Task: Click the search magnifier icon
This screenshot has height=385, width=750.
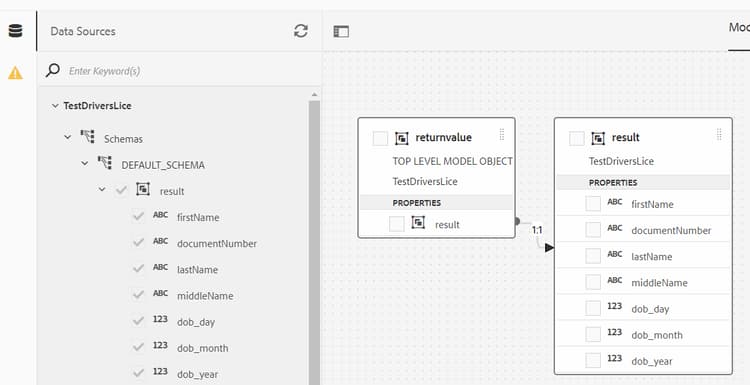Action: [53, 70]
